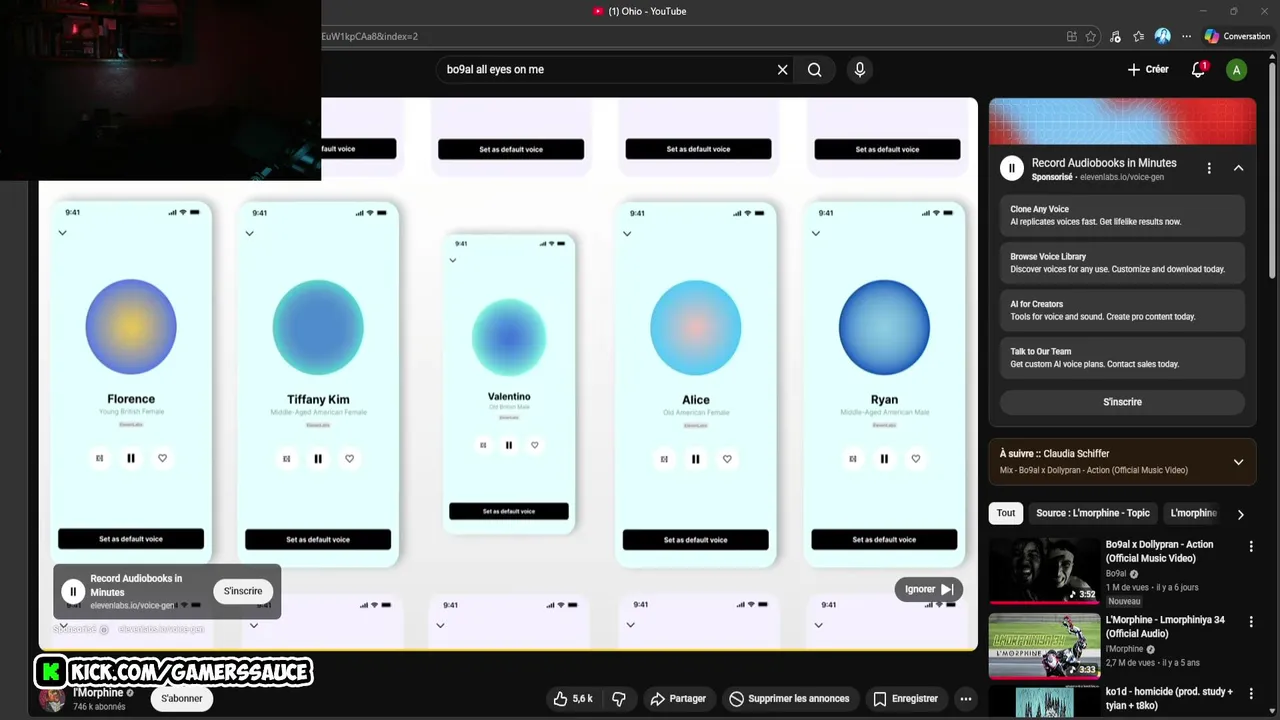
Task: Click the Nouveau badge on Action video
Action: 1124,601
